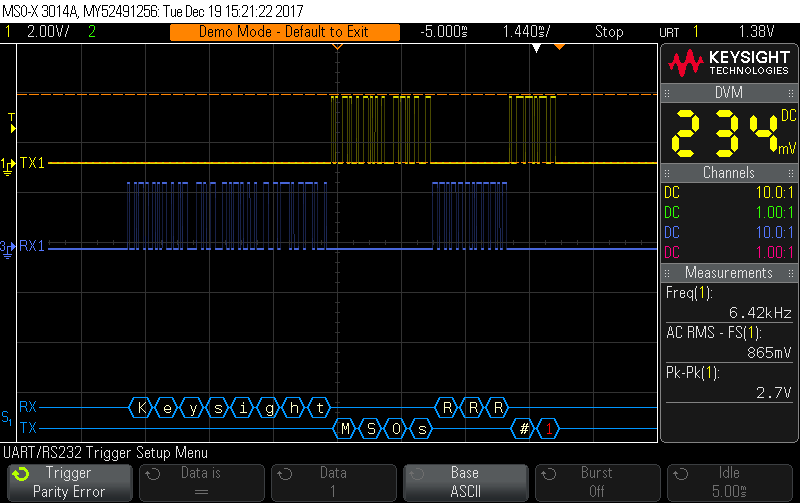The image size is (800, 503).
Task: Click the trigger level T marker
Action: click(12, 123)
